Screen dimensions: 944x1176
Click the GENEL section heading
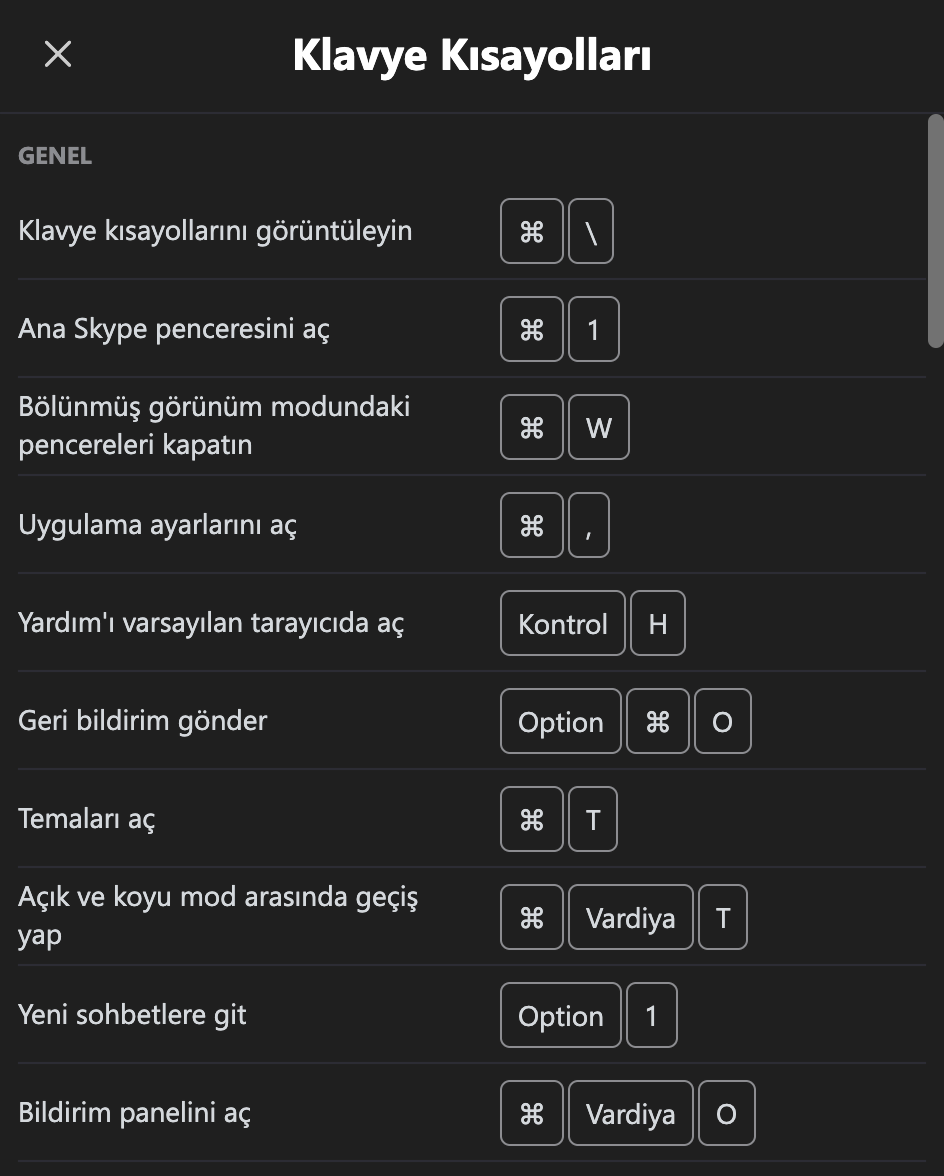pos(55,157)
